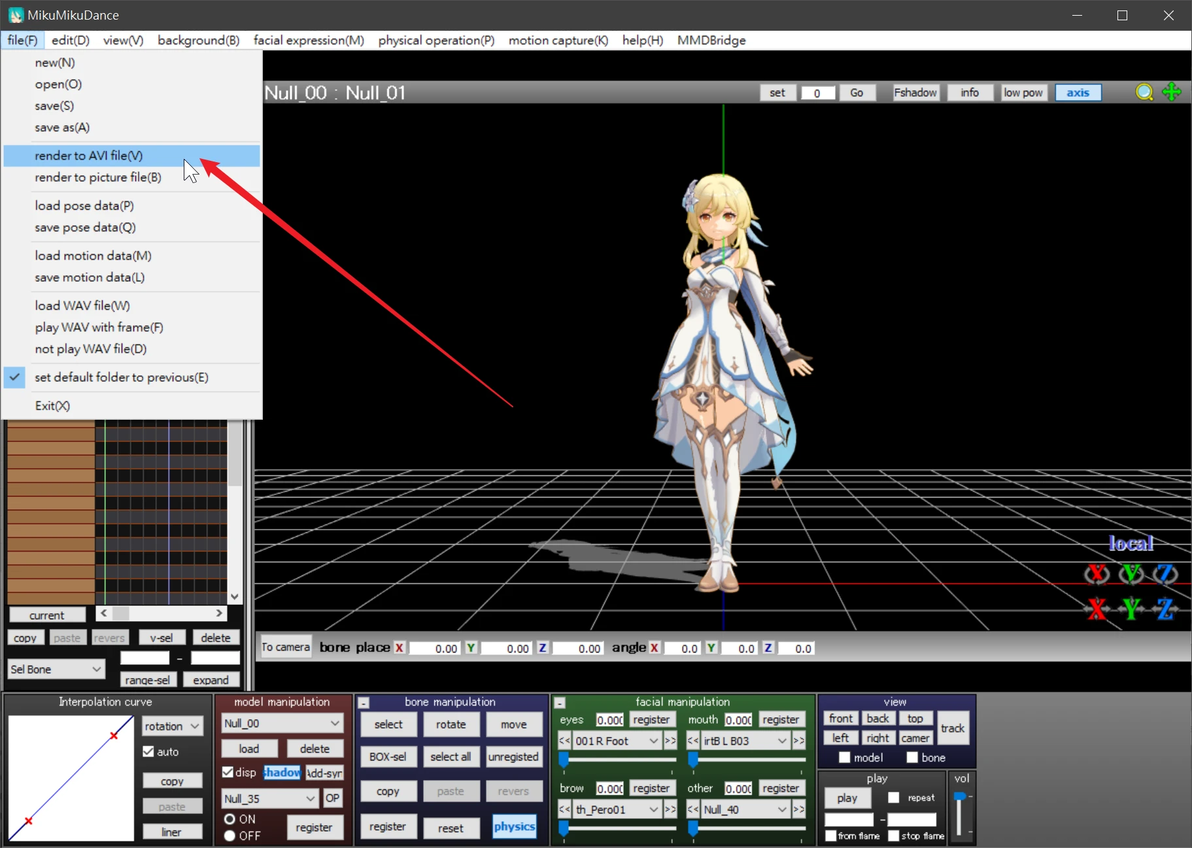Click the blue Z rotation axis icon
Image resolution: width=1192 pixels, height=848 pixels.
1165,573
